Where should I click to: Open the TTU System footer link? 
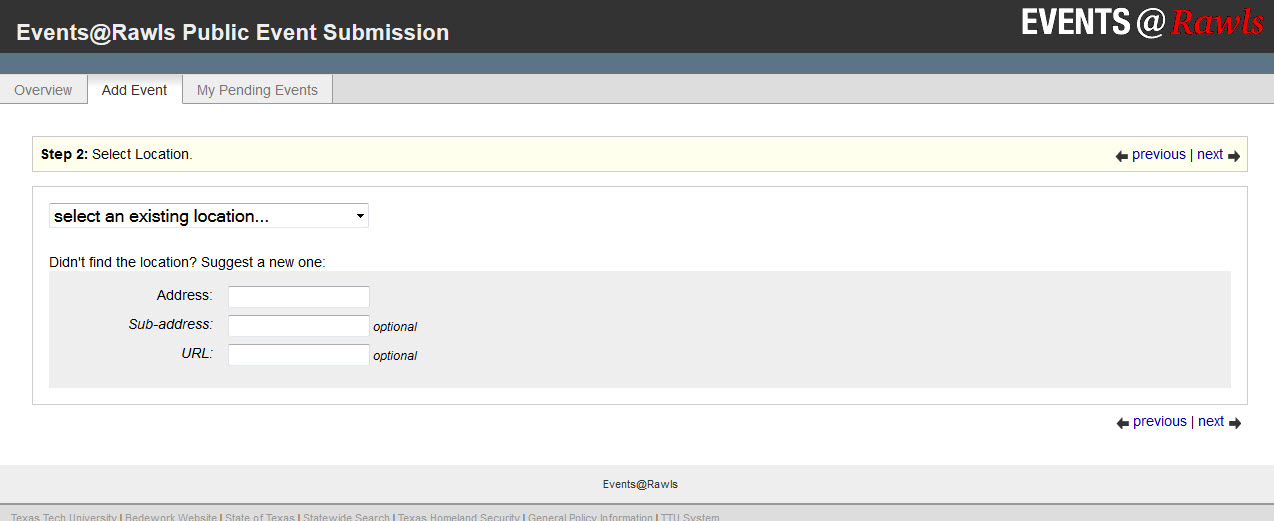click(690, 517)
